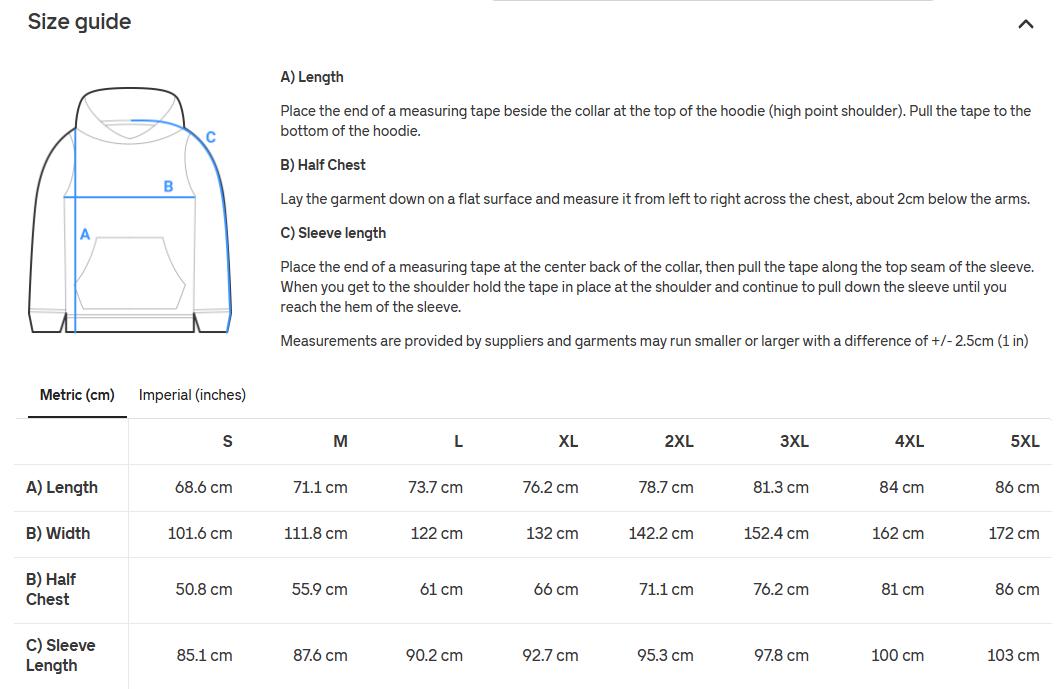Click the S size column header
1064x689 pixels.
click(227, 441)
